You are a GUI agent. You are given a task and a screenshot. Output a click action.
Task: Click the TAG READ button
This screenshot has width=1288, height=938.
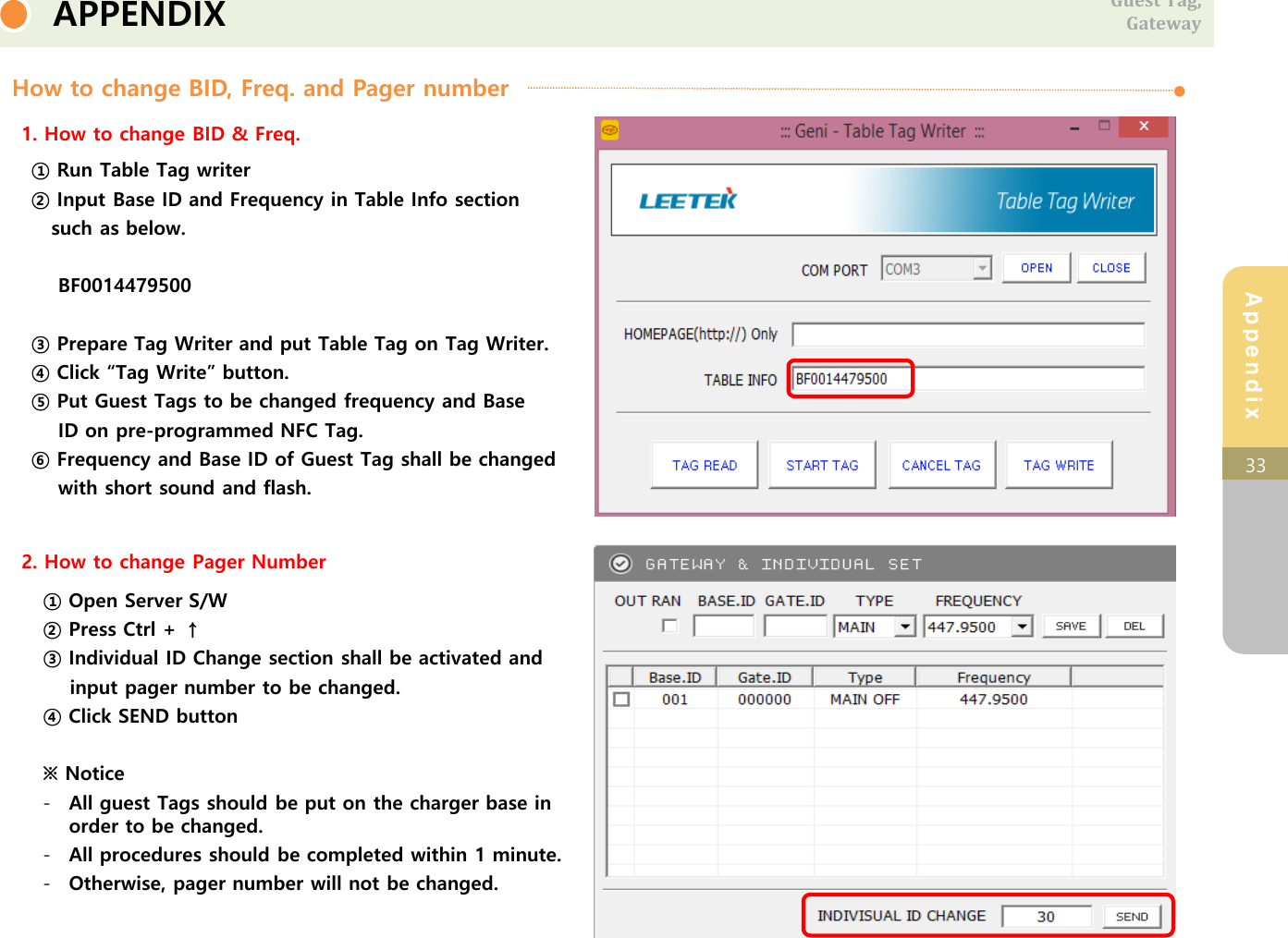coord(705,465)
